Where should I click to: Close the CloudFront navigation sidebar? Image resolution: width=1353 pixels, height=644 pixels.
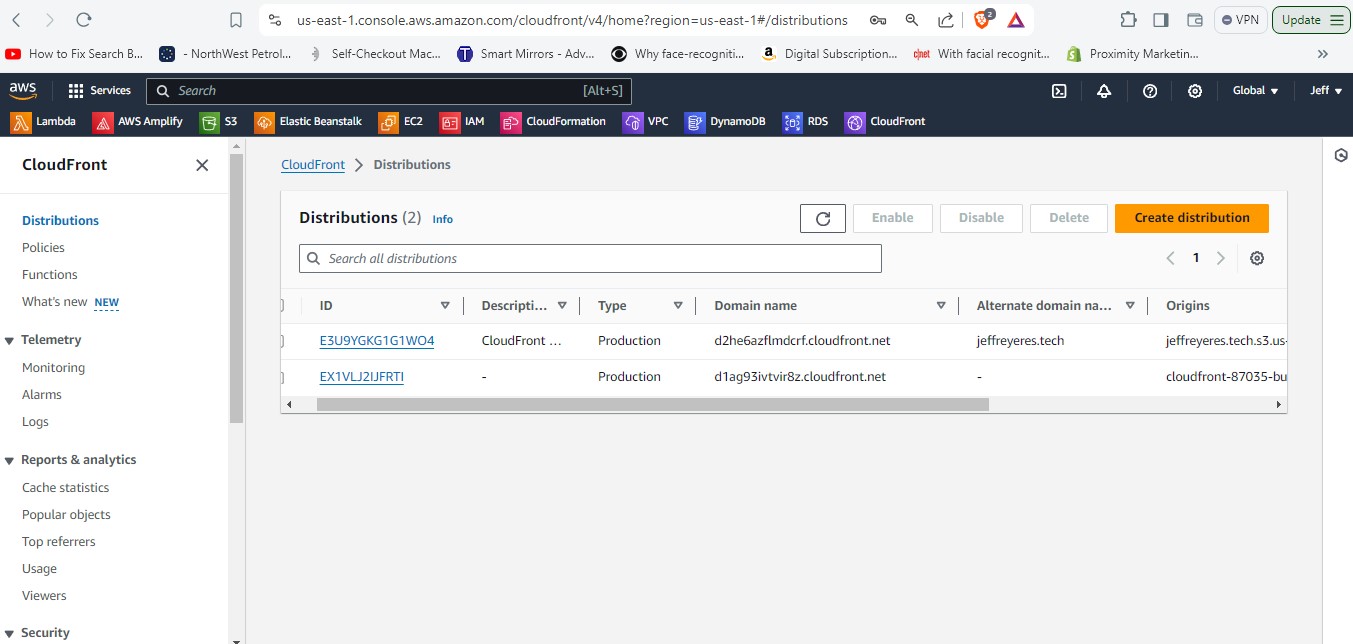click(x=202, y=165)
